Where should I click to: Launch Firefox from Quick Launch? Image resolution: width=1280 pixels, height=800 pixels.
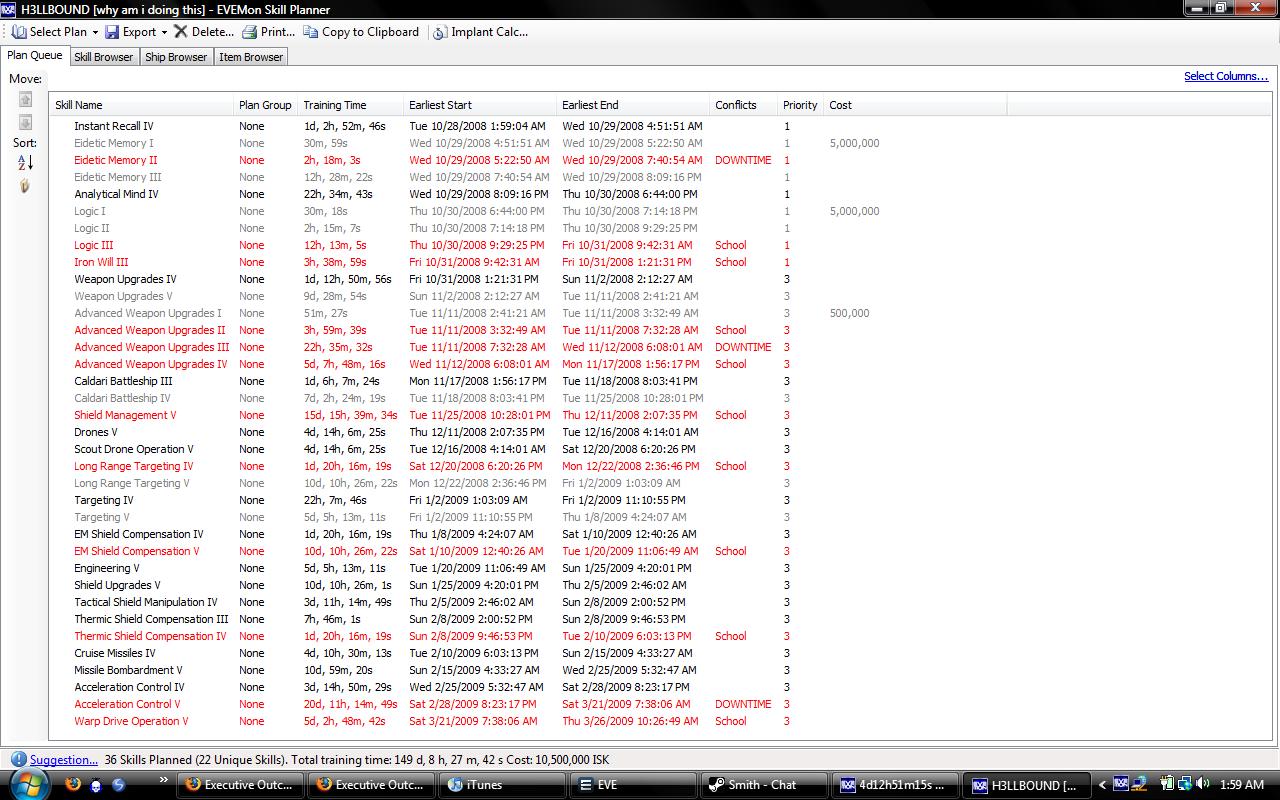tap(73, 785)
